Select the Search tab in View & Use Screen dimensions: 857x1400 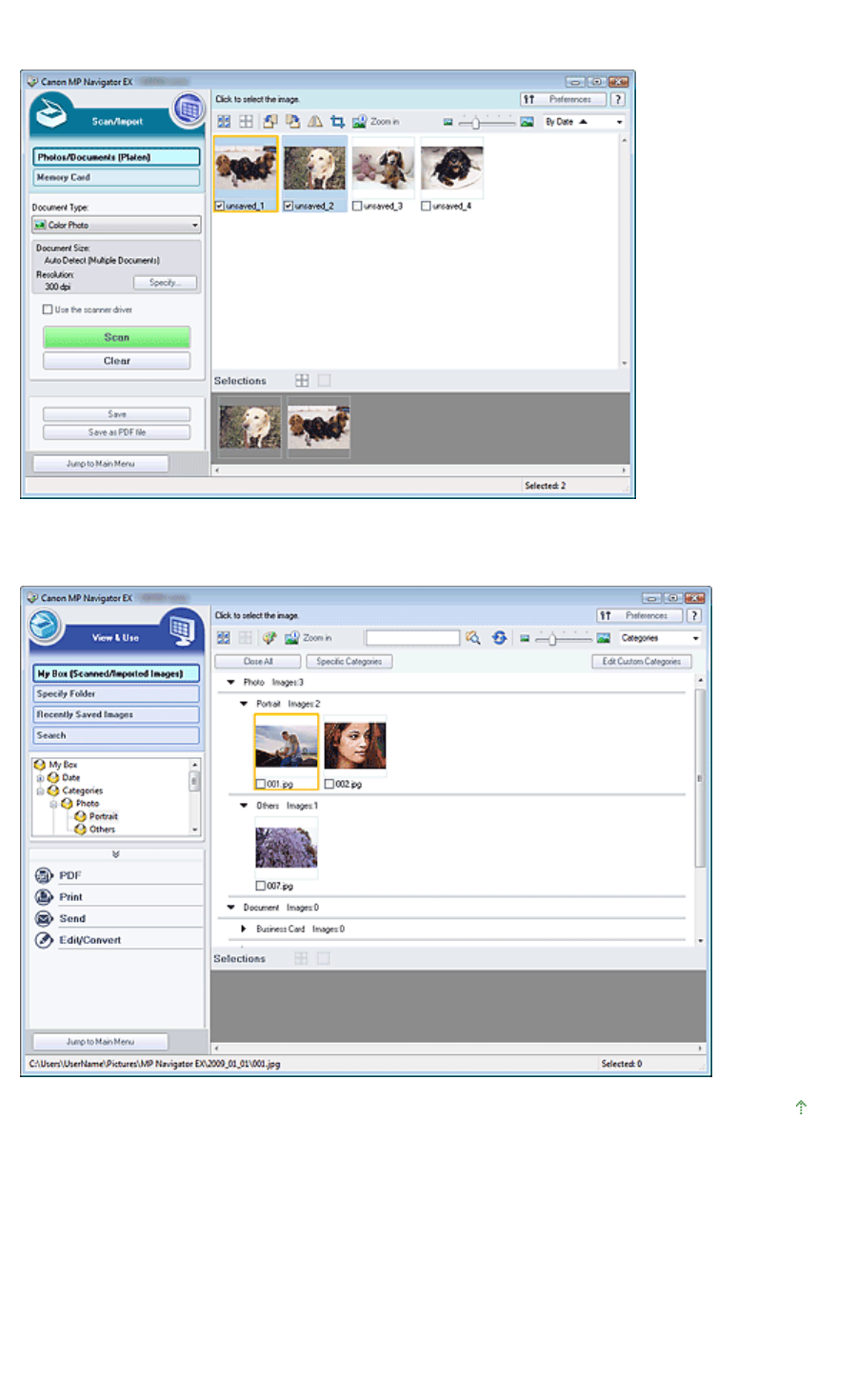click(x=116, y=735)
